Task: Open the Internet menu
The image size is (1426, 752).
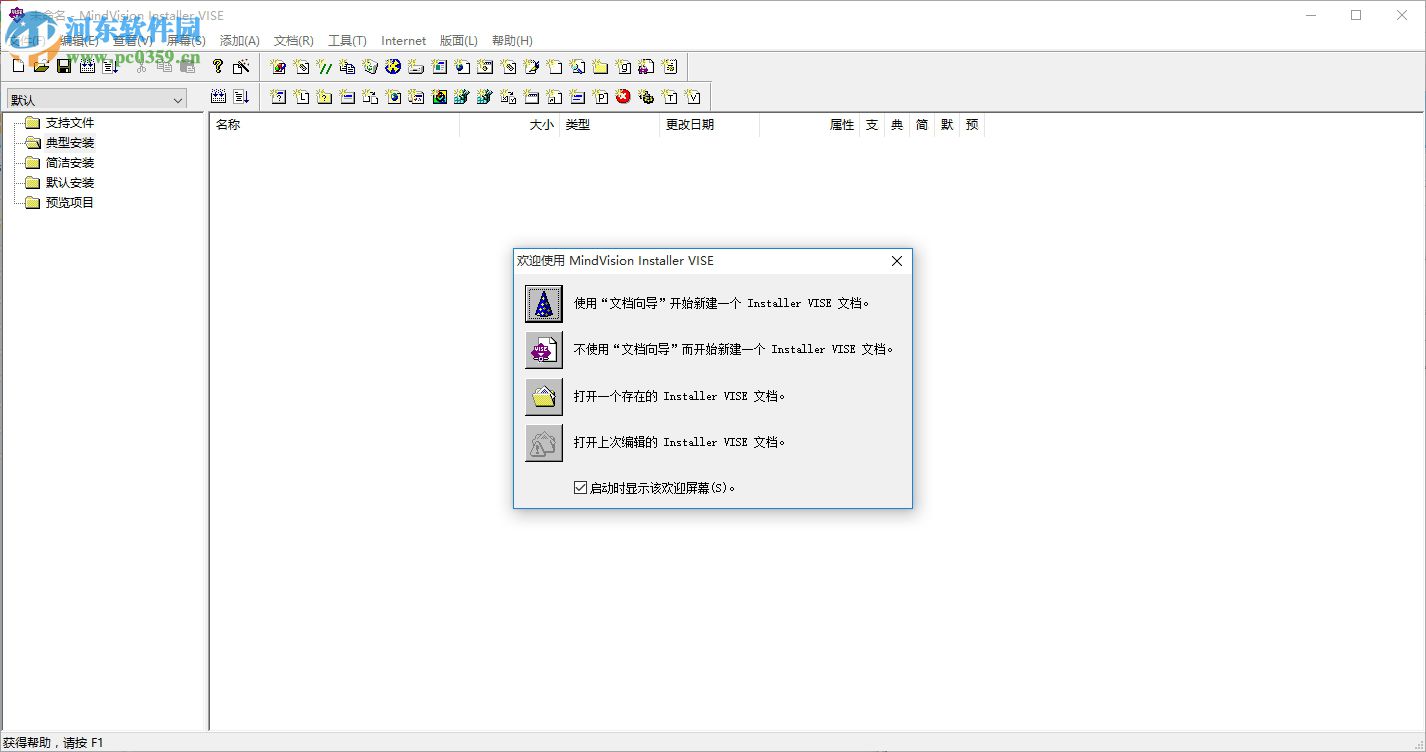Action: point(403,41)
